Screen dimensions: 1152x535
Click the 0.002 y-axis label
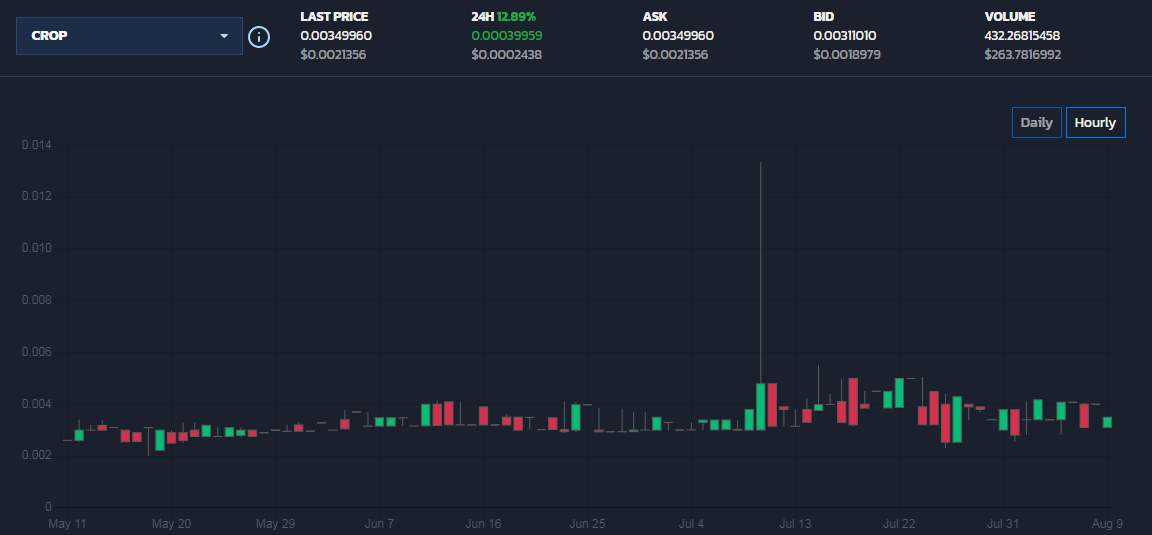pos(37,456)
